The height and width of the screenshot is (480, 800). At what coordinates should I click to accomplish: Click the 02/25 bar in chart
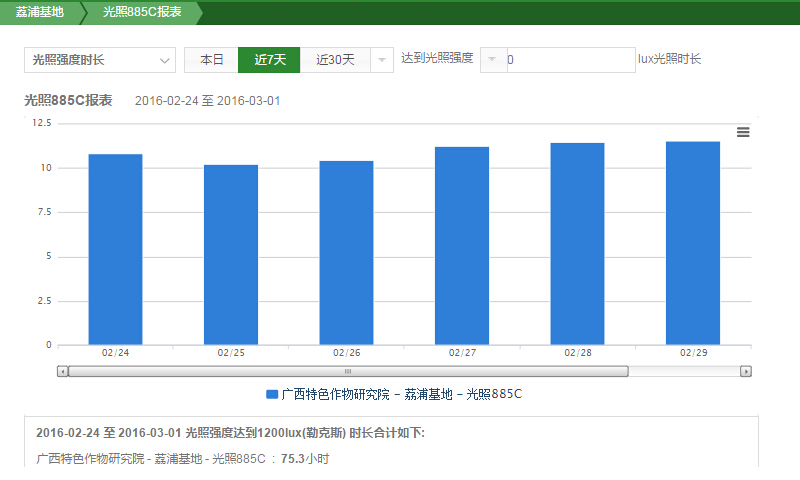pos(231,255)
